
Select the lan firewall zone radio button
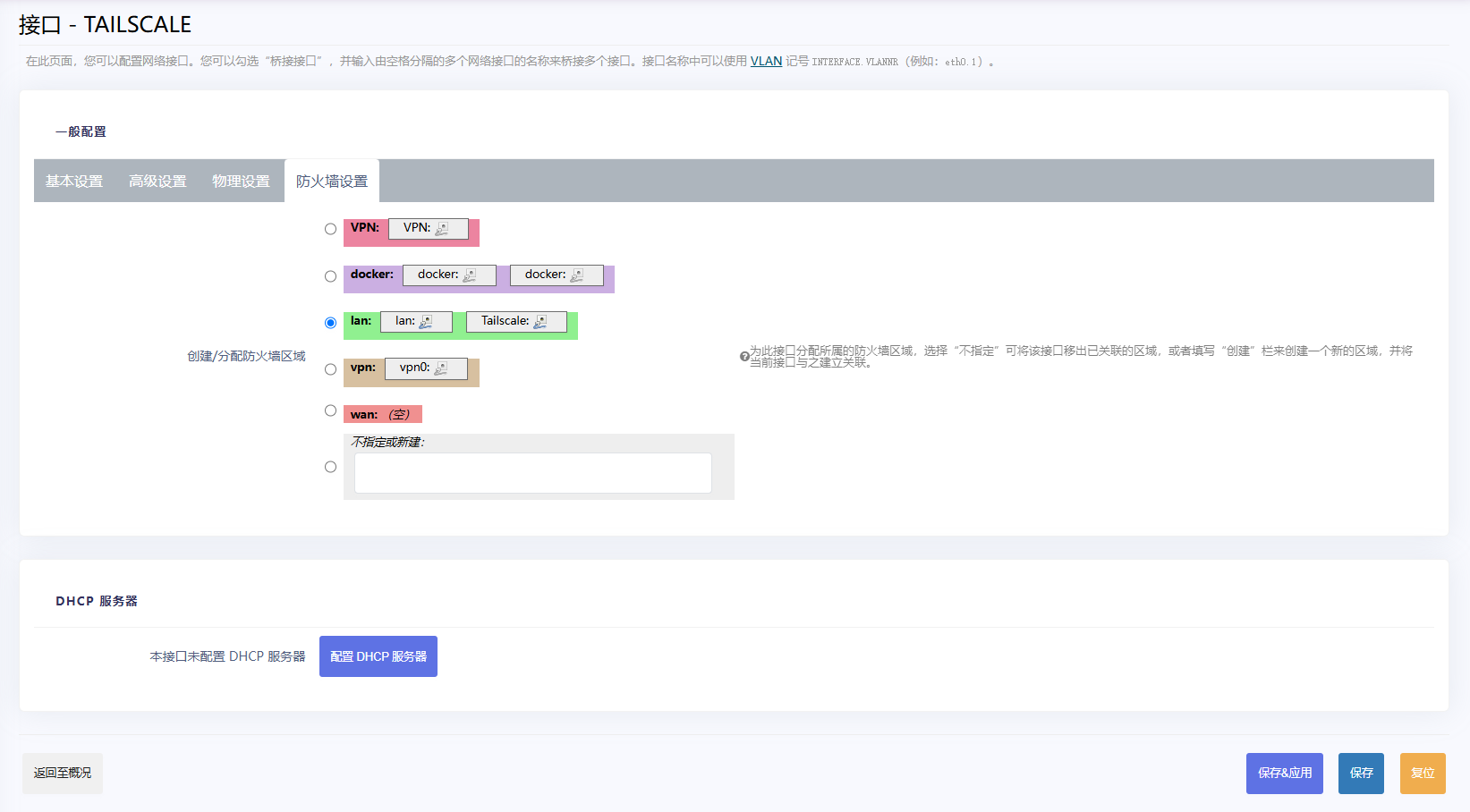point(330,323)
